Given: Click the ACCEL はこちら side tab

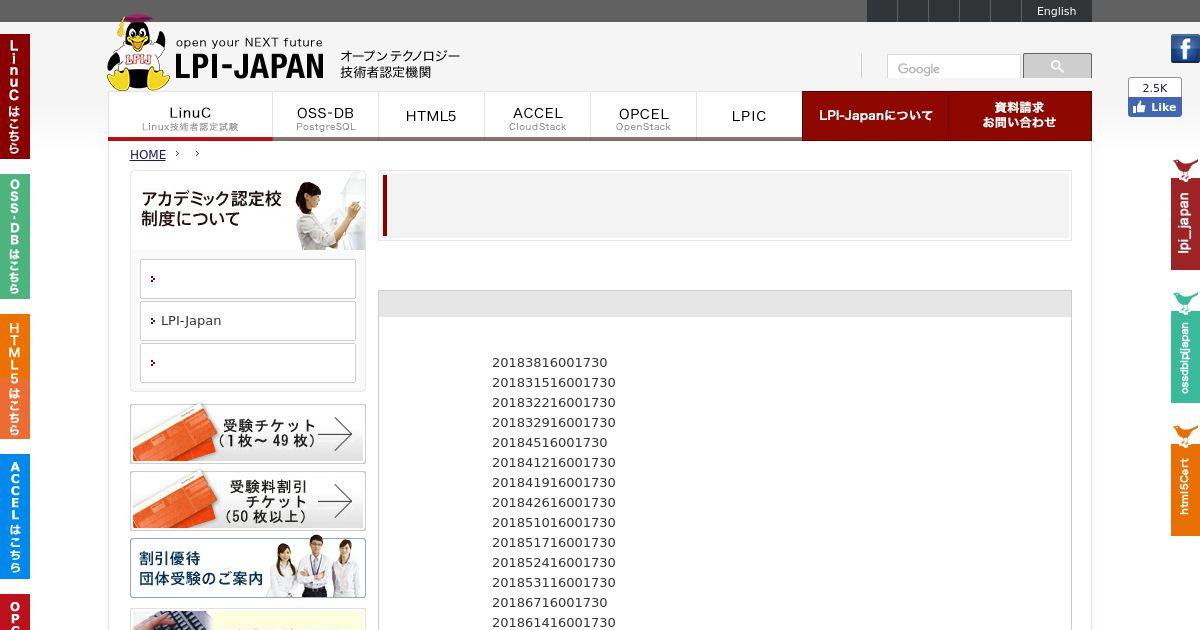Looking at the screenshot, I should [x=15, y=516].
